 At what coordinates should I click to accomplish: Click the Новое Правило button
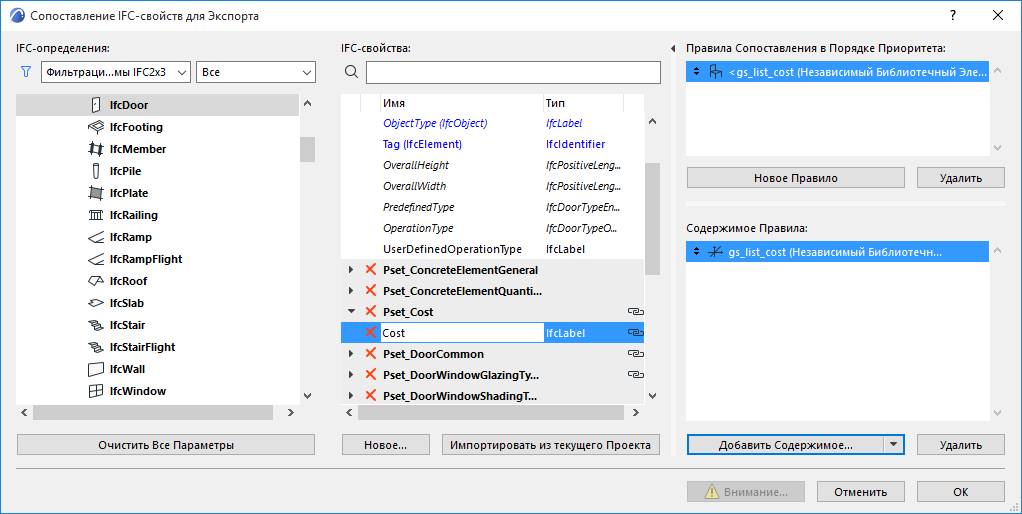click(796, 178)
